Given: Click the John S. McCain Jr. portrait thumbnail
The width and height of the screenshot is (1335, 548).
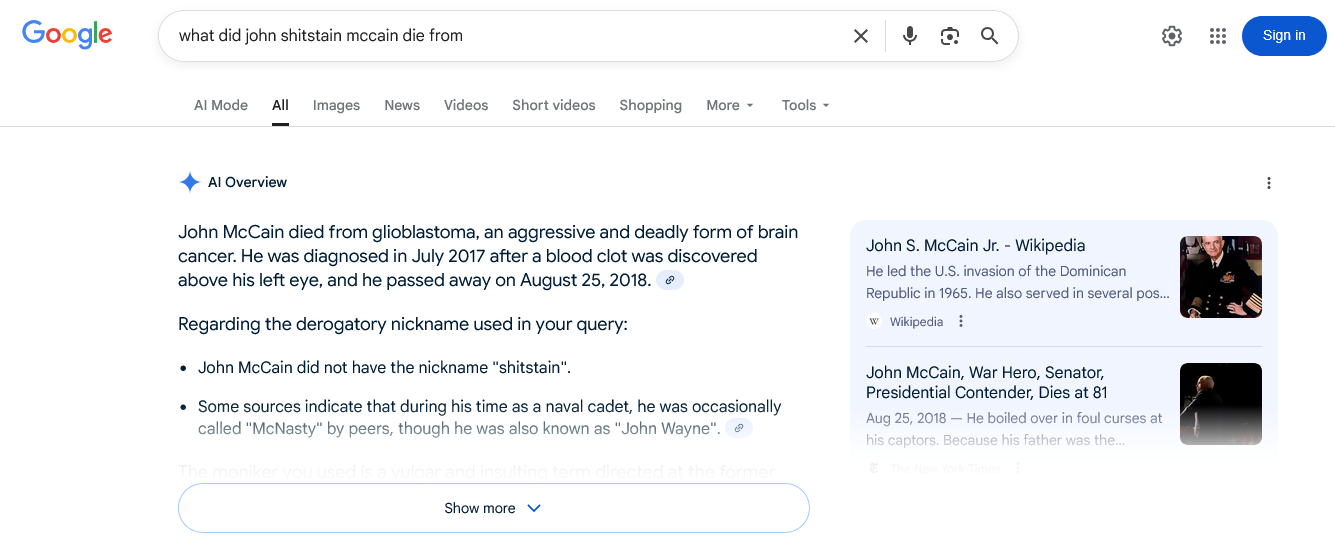Looking at the screenshot, I should pos(1221,277).
